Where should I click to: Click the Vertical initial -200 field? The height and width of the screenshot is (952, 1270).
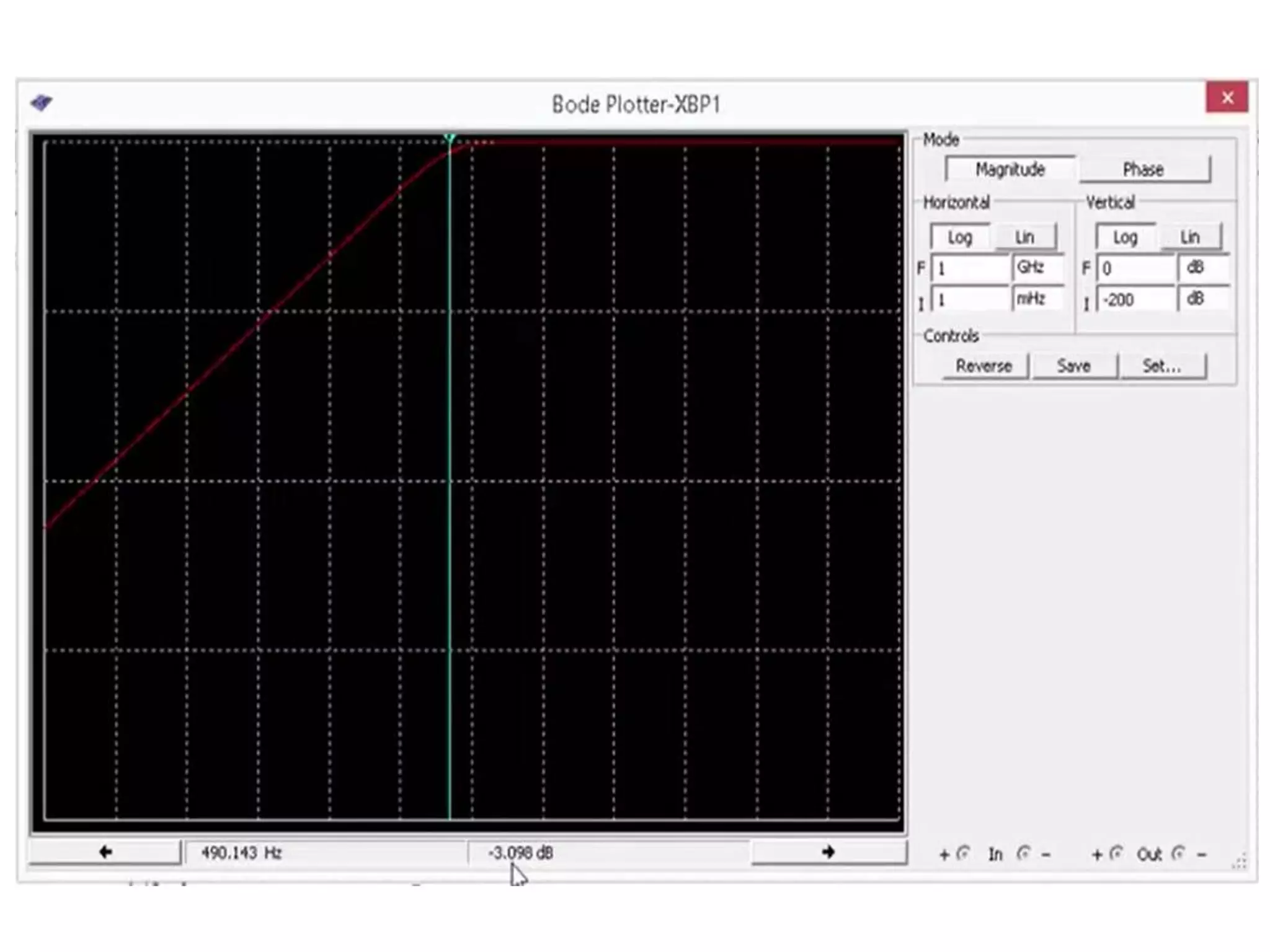pos(1135,300)
